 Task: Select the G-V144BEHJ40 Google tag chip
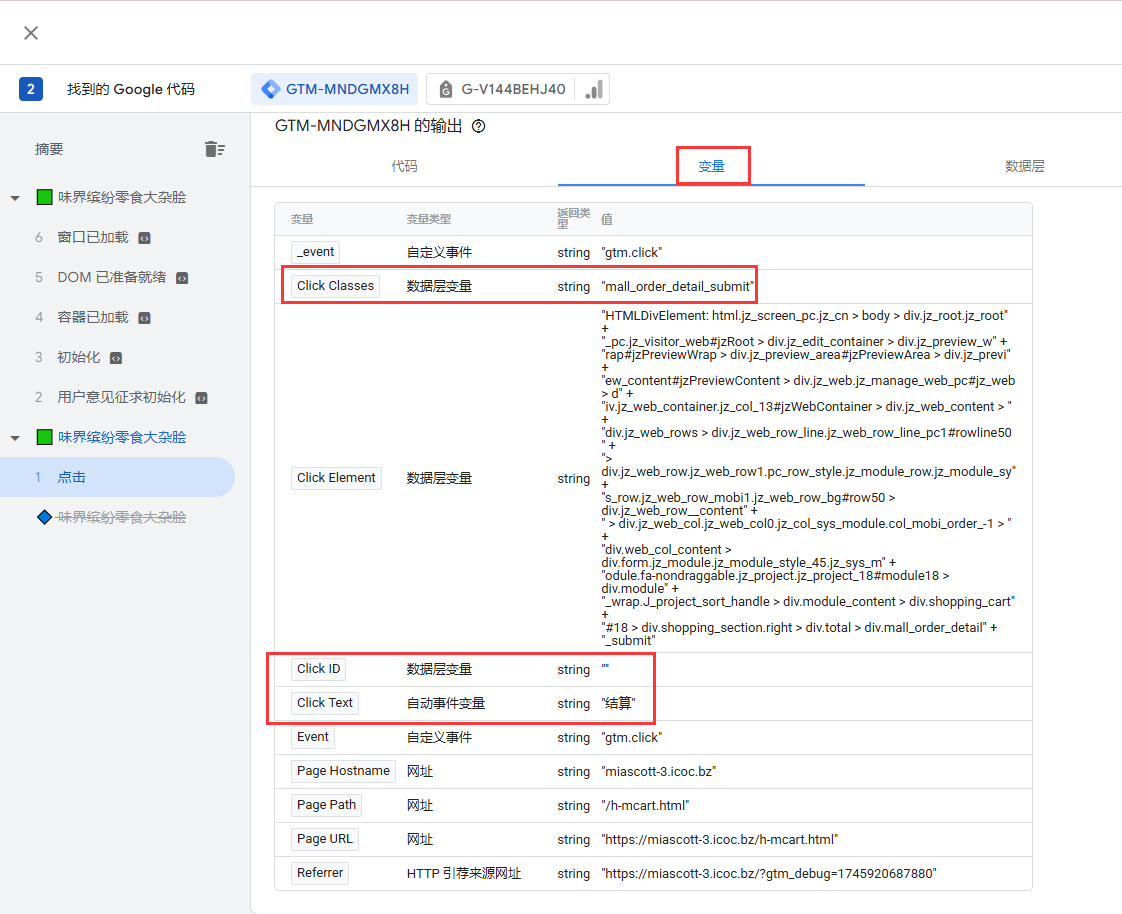click(x=502, y=89)
